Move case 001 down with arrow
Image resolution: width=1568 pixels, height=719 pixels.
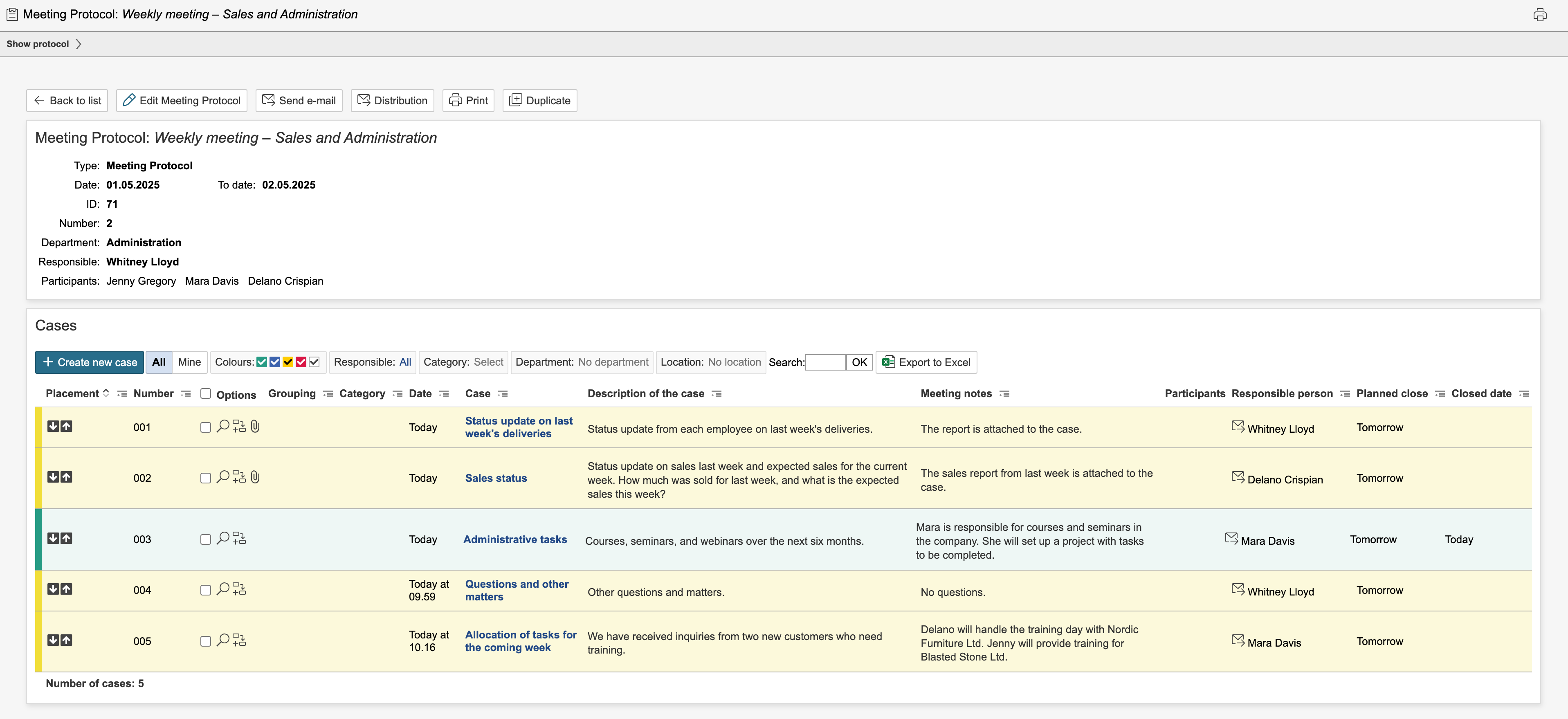click(53, 426)
